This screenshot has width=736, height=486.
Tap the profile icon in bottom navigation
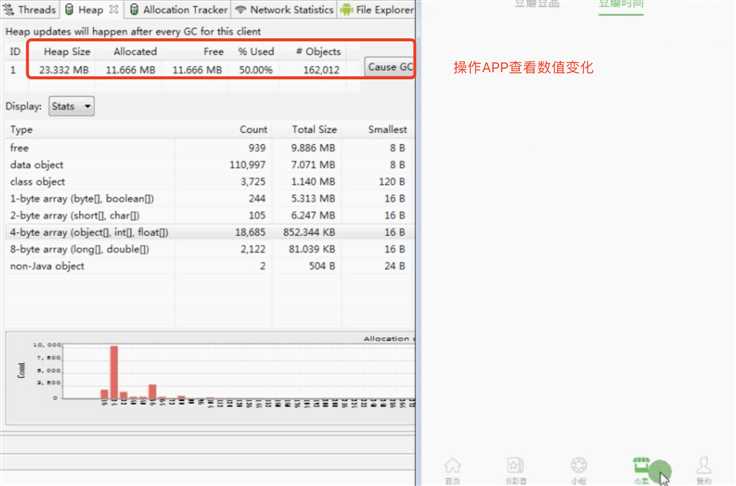click(x=703, y=466)
